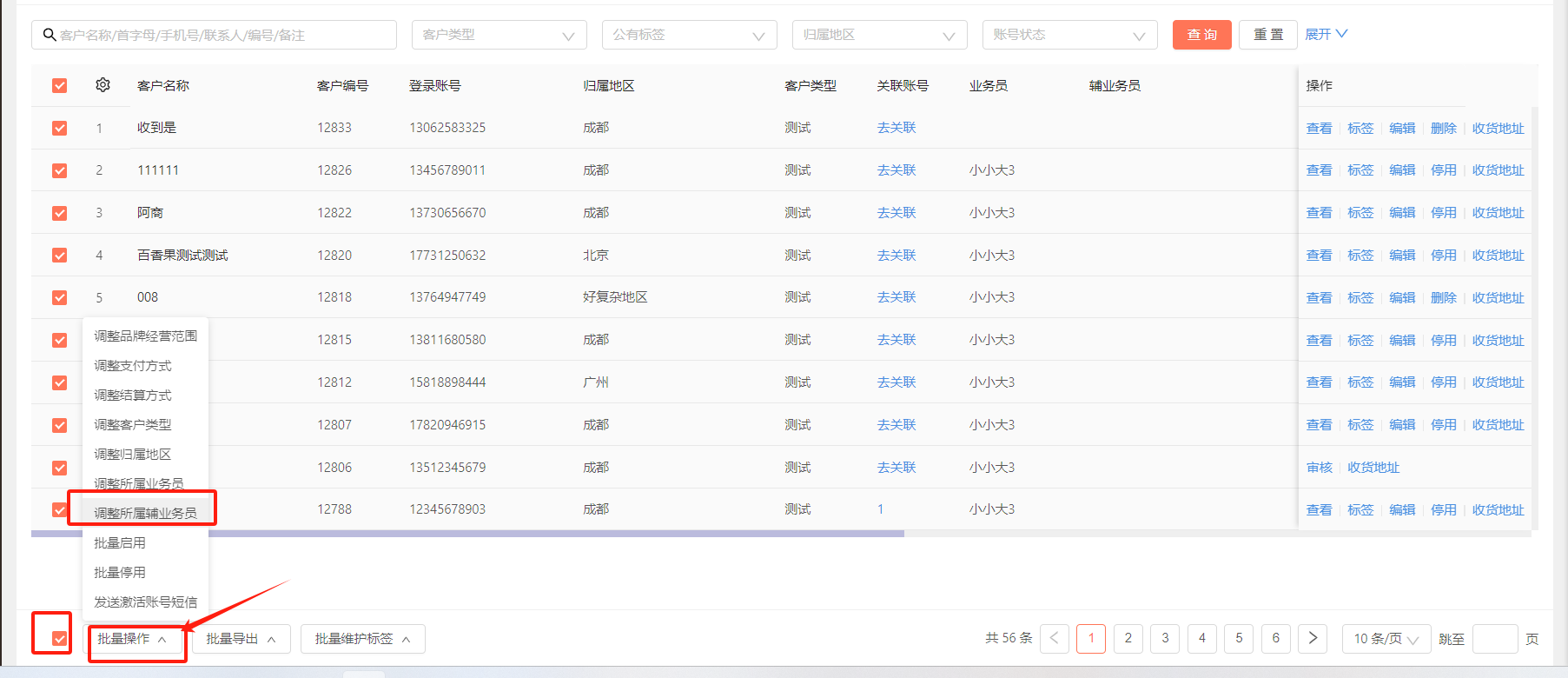Click 删除 for customer 008
The height and width of the screenshot is (678, 1568).
[x=1444, y=297]
